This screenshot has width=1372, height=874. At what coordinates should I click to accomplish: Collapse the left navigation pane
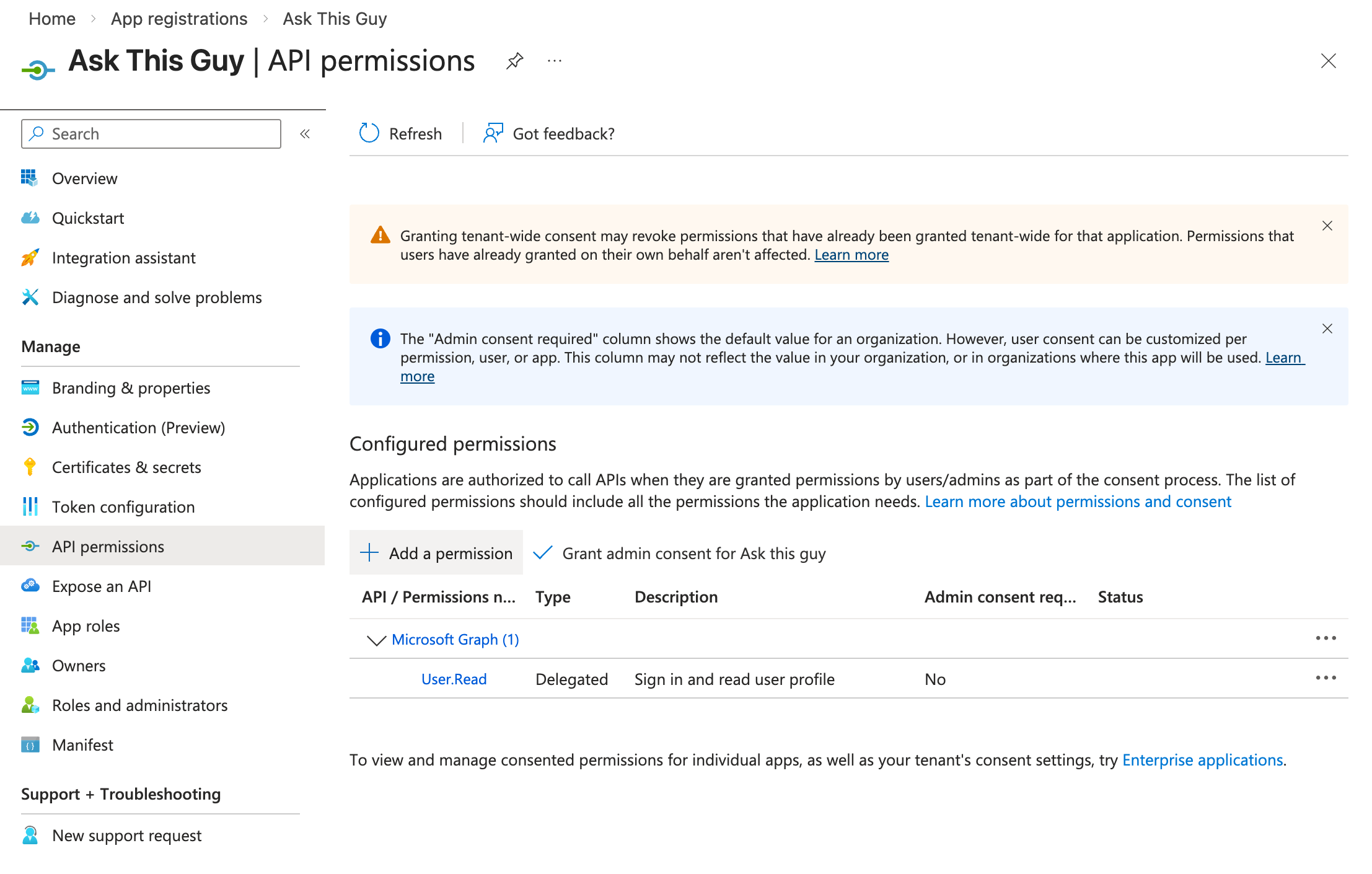tap(304, 133)
